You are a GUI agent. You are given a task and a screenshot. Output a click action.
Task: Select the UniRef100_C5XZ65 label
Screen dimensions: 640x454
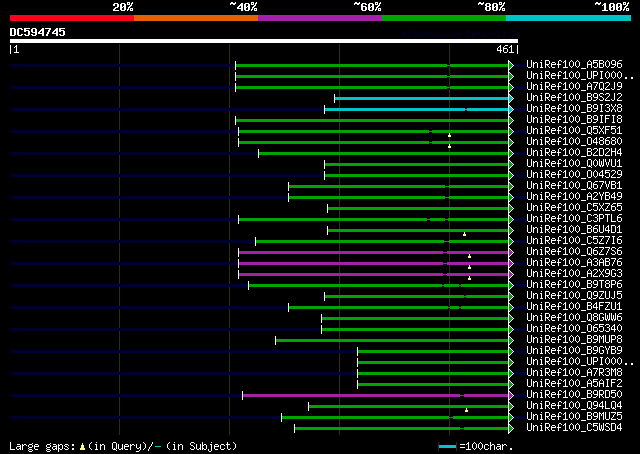[x=574, y=208]
